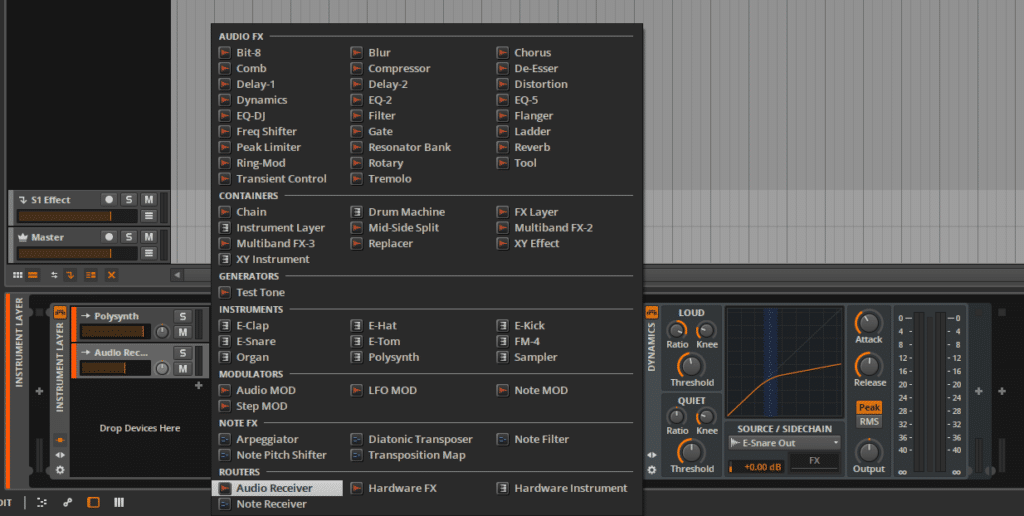Solo the S1 Effect track
1024x516 pixels.
coord(129,199)
